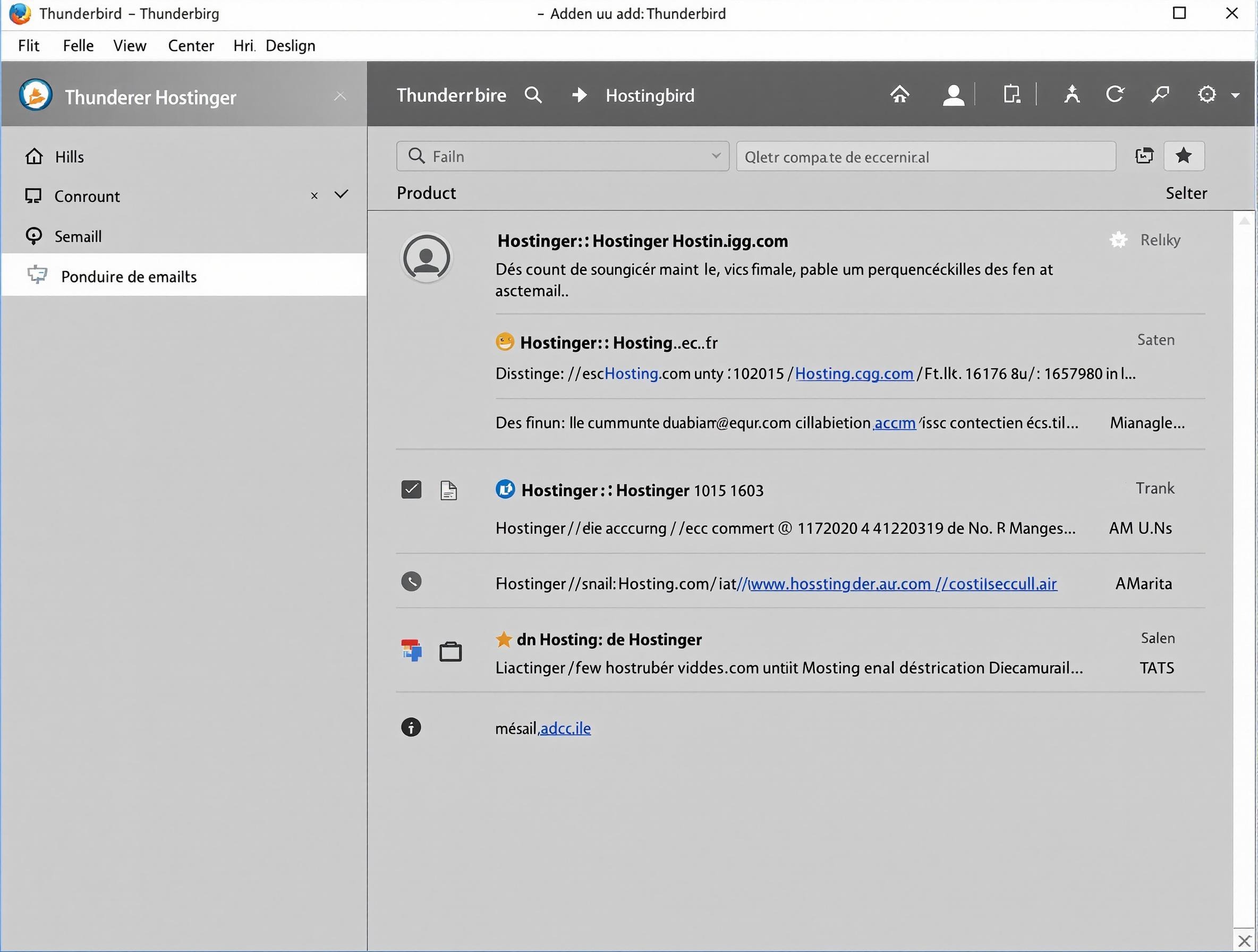Open the Hri. menu

(x=244, y=46)
